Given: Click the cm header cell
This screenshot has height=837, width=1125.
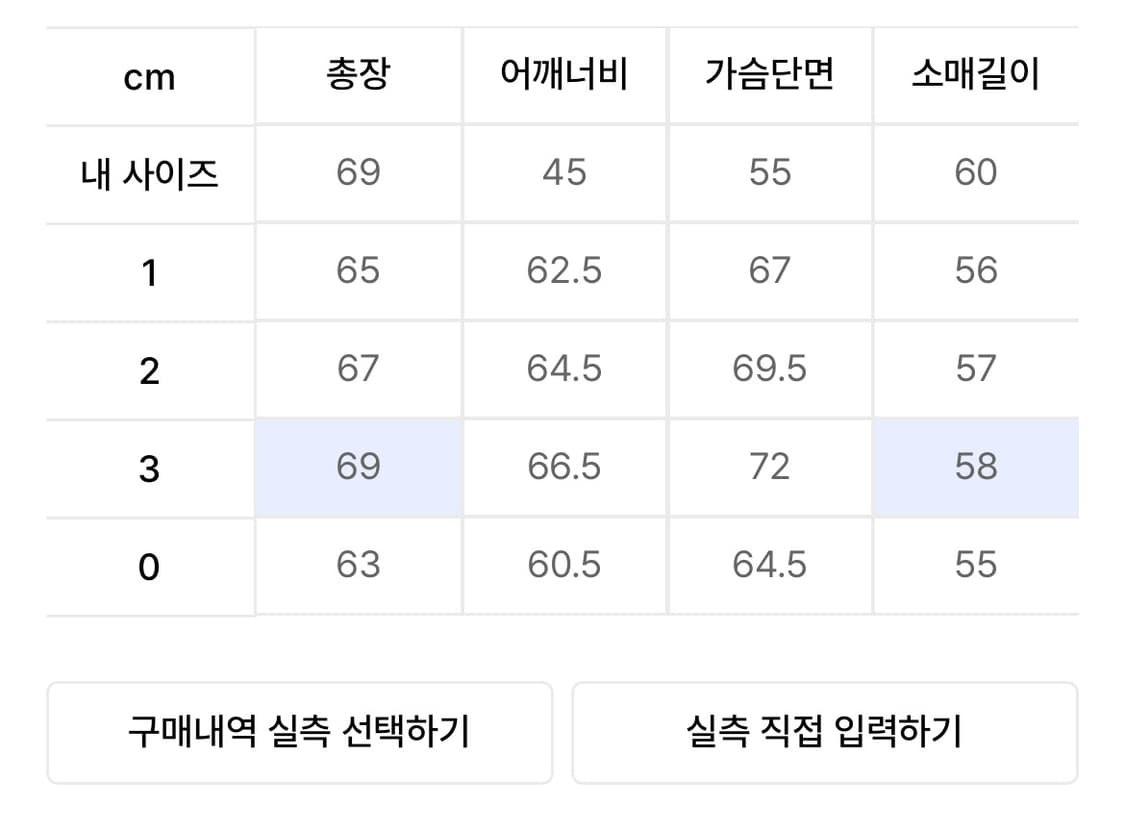Looking at the screenshot, I should 148,75.
